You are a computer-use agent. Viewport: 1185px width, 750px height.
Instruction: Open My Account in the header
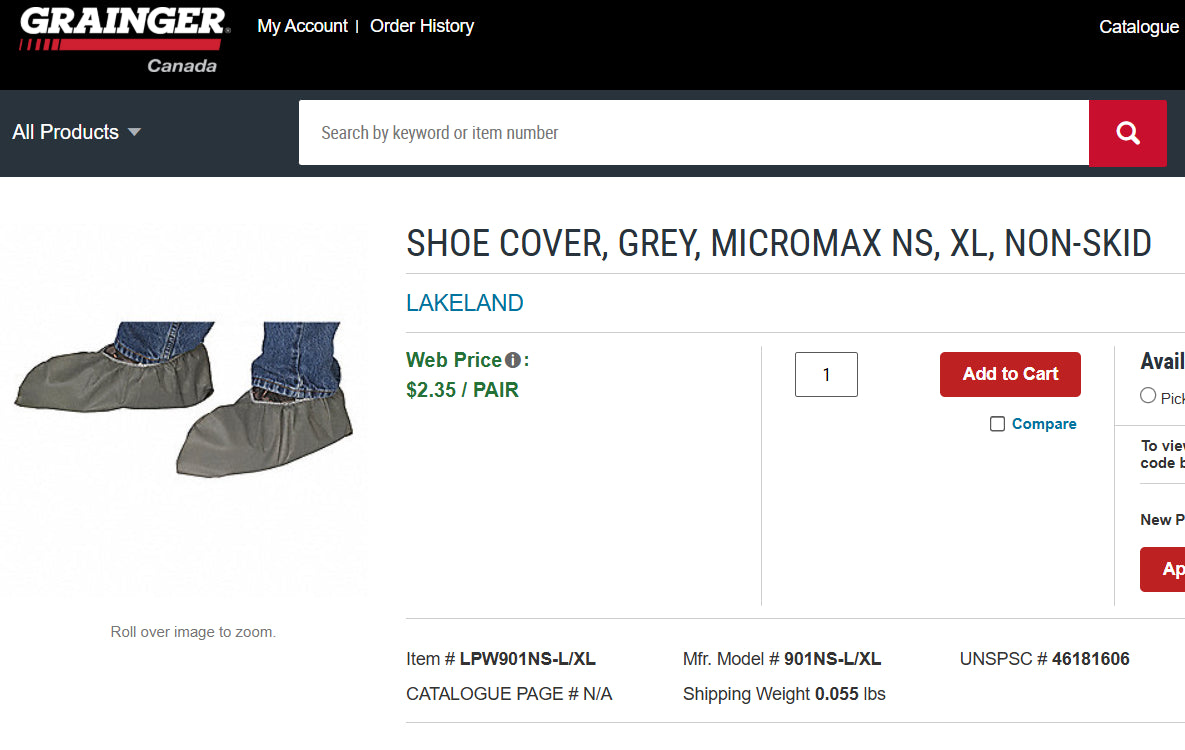(x=302, y=26)
